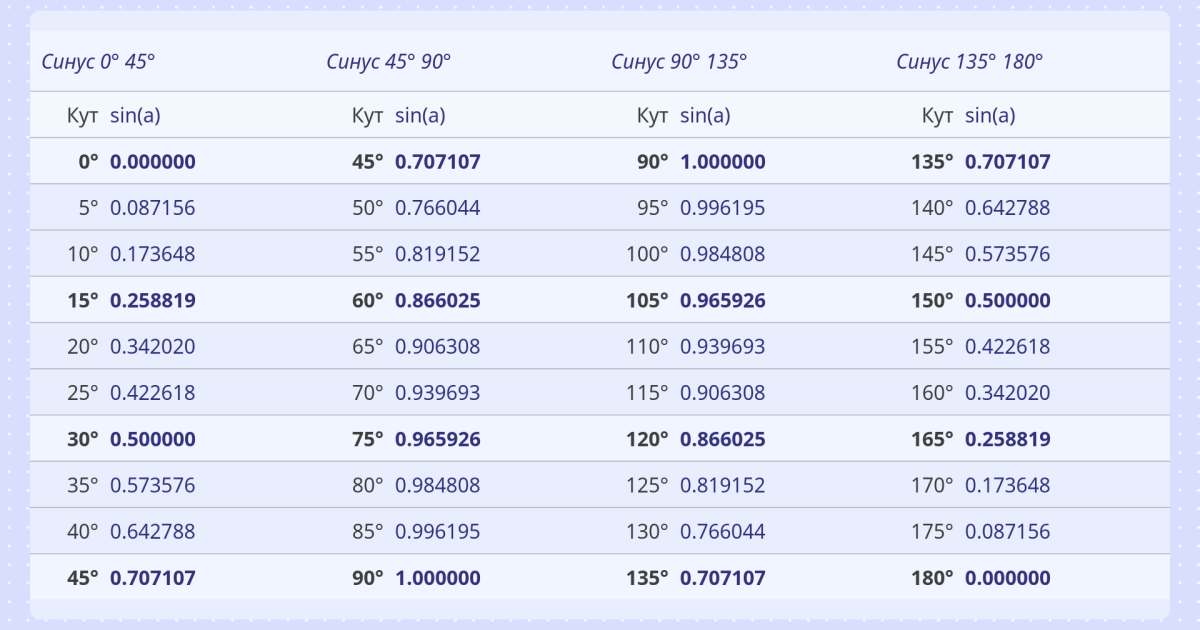Click the sine value for 120°
Screen dimensions: 1200x630
click(x=722, y=439)
